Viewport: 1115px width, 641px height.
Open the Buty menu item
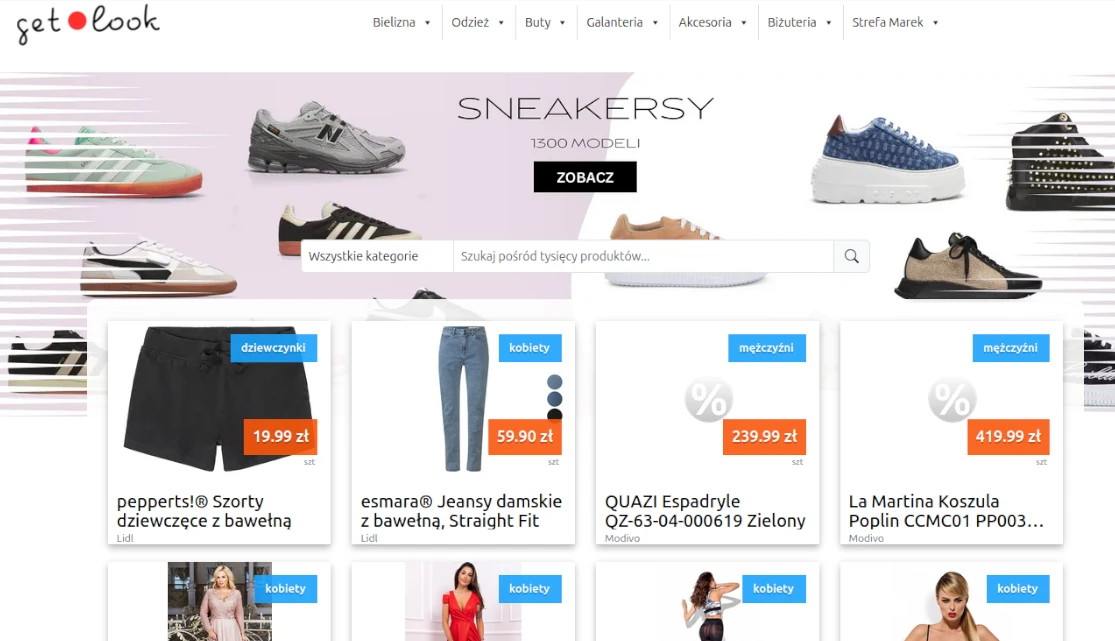(x=538, y=22)
